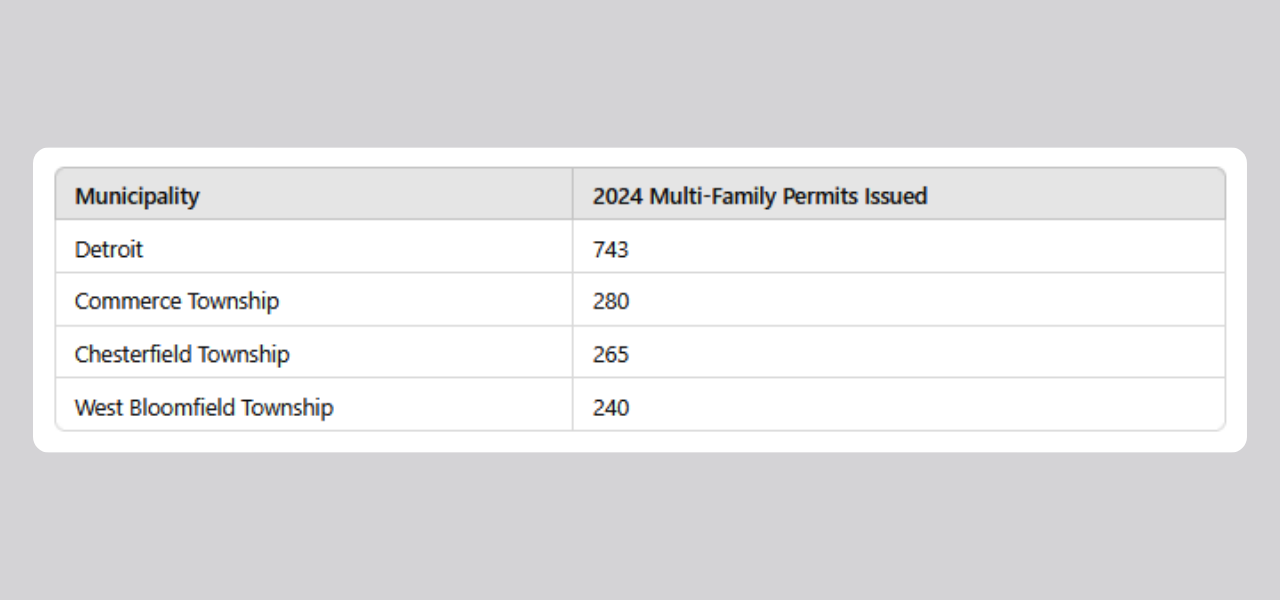
Task: Click the Municipality column header
Action: point(137,196)
